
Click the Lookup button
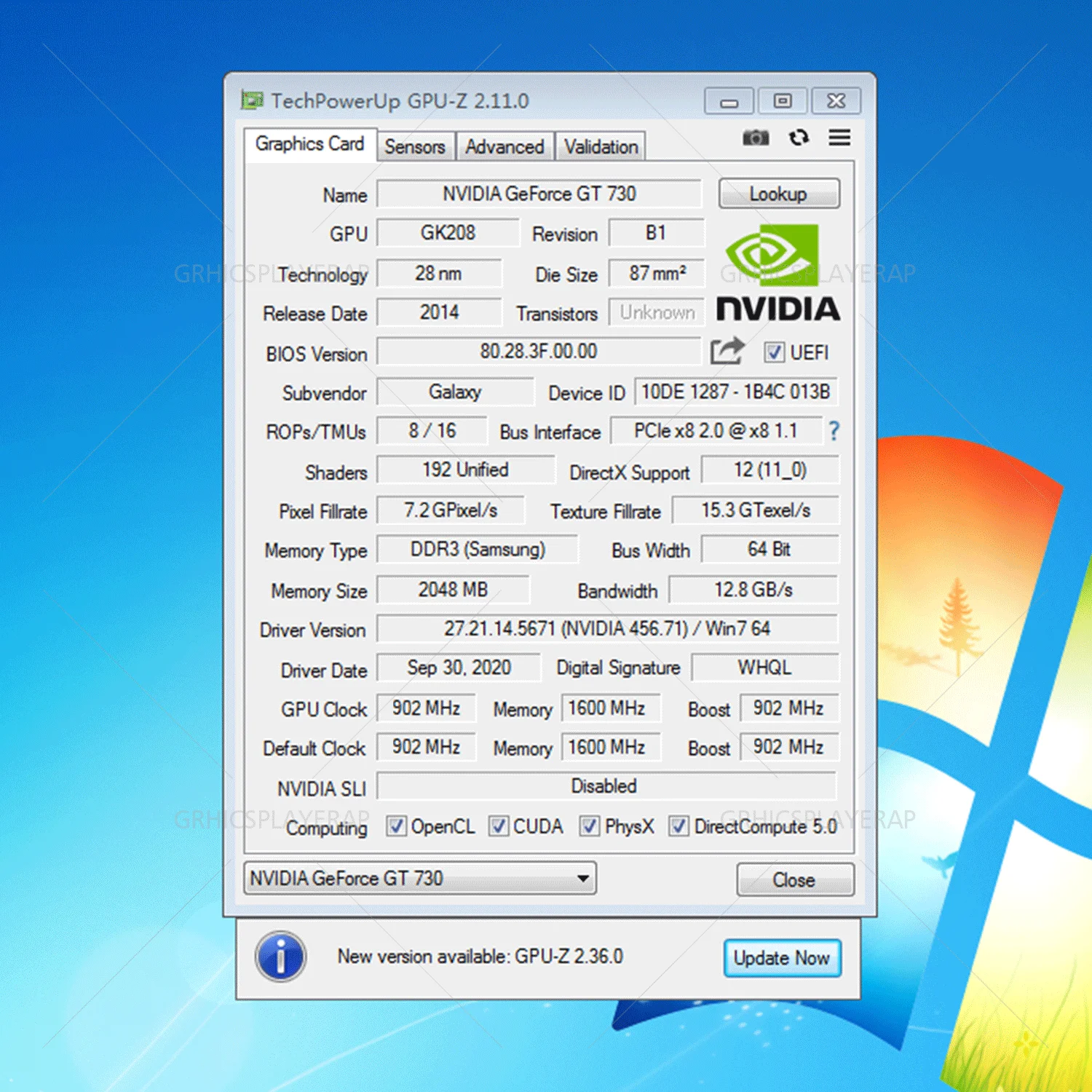coord(778,194)
